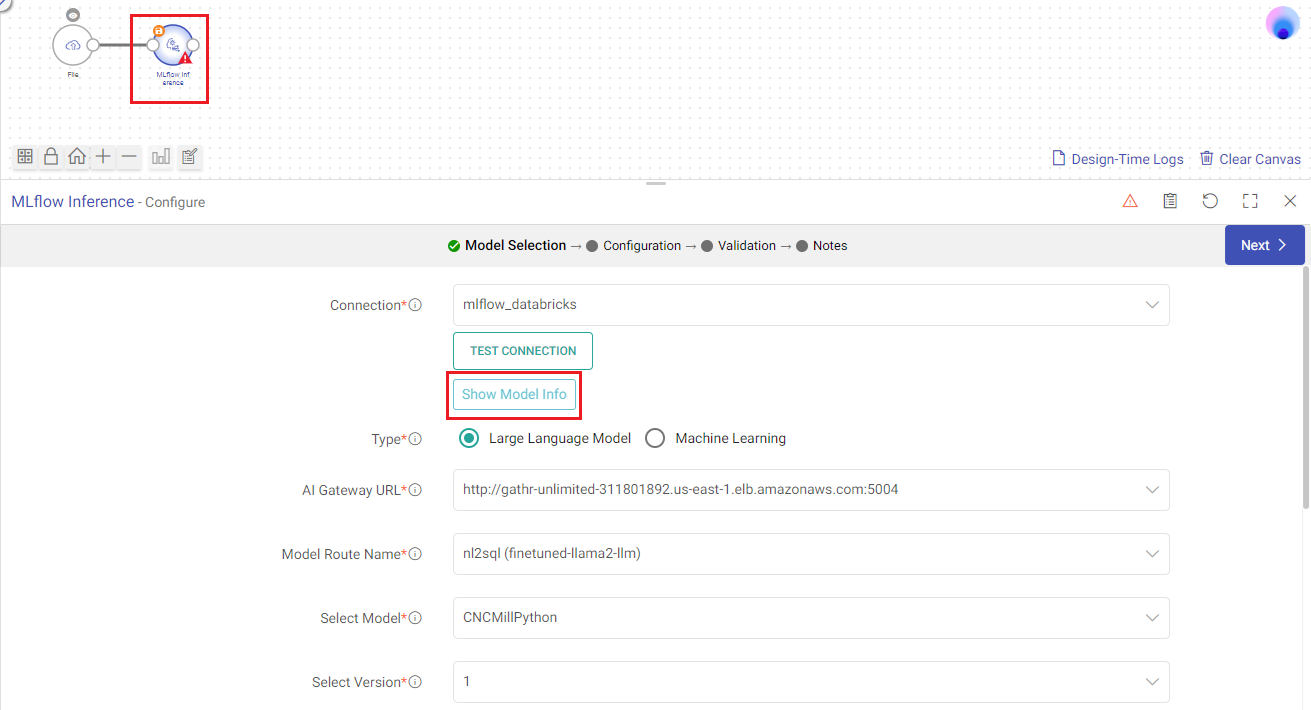Reset canvas view with the home icon
Screen dimensions: 1311x710
click(x=76, y=156)
